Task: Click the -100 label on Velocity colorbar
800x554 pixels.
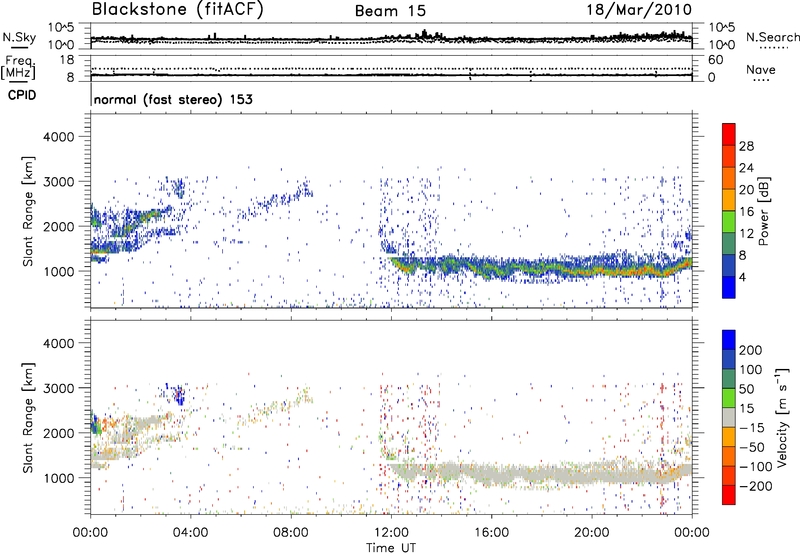Action: [x=755, y=467]
